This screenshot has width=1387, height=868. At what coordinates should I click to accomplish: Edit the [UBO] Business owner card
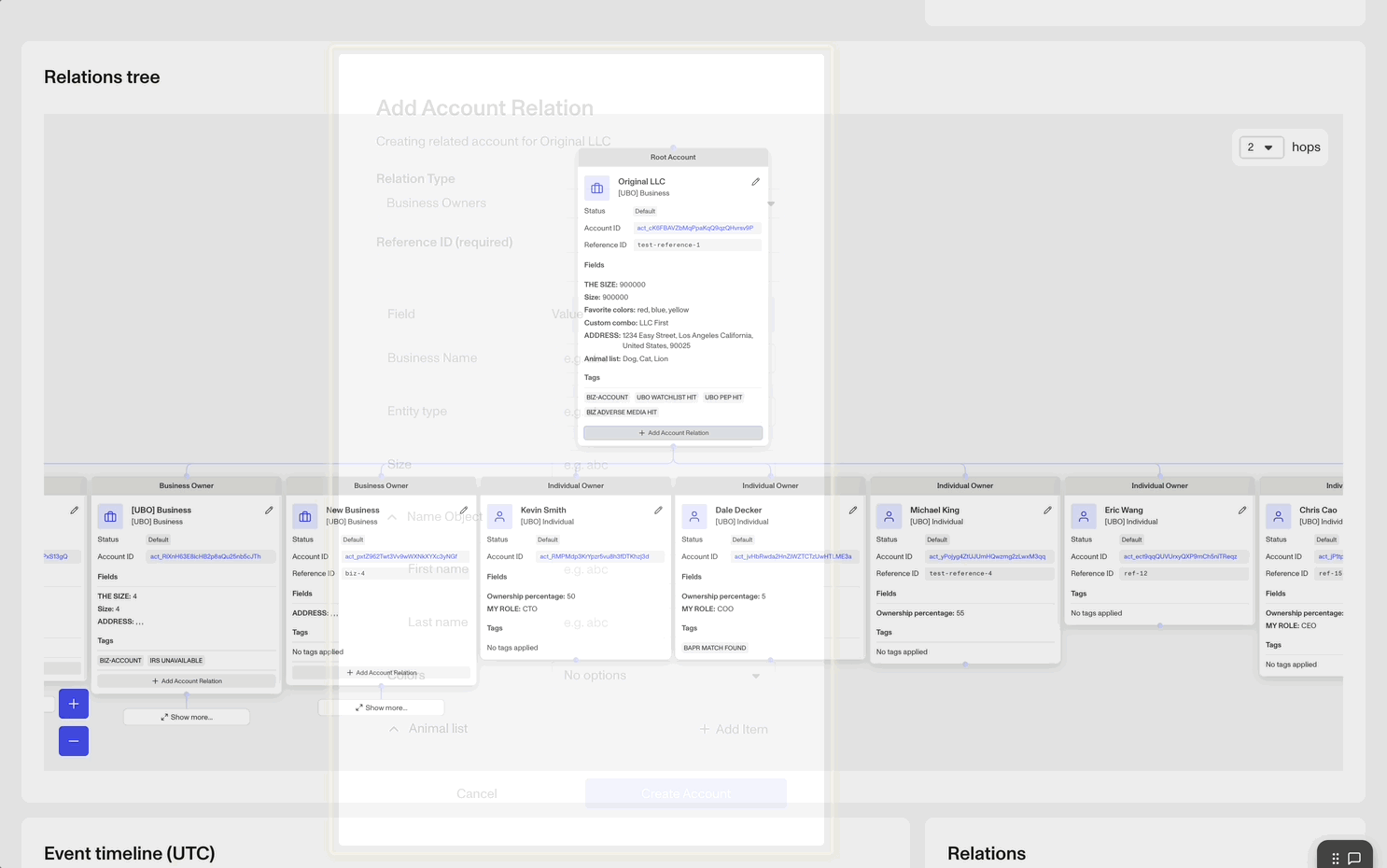[x=269, y=511]
